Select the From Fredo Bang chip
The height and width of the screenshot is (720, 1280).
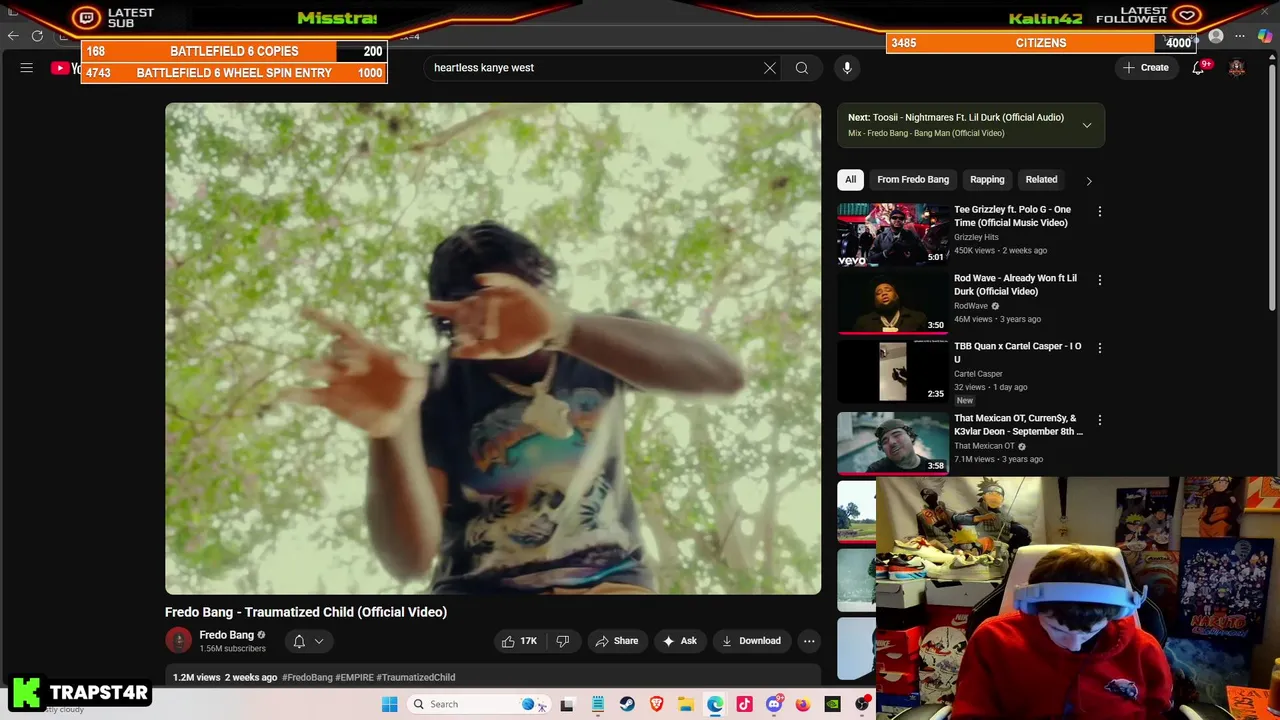(913, 180)
